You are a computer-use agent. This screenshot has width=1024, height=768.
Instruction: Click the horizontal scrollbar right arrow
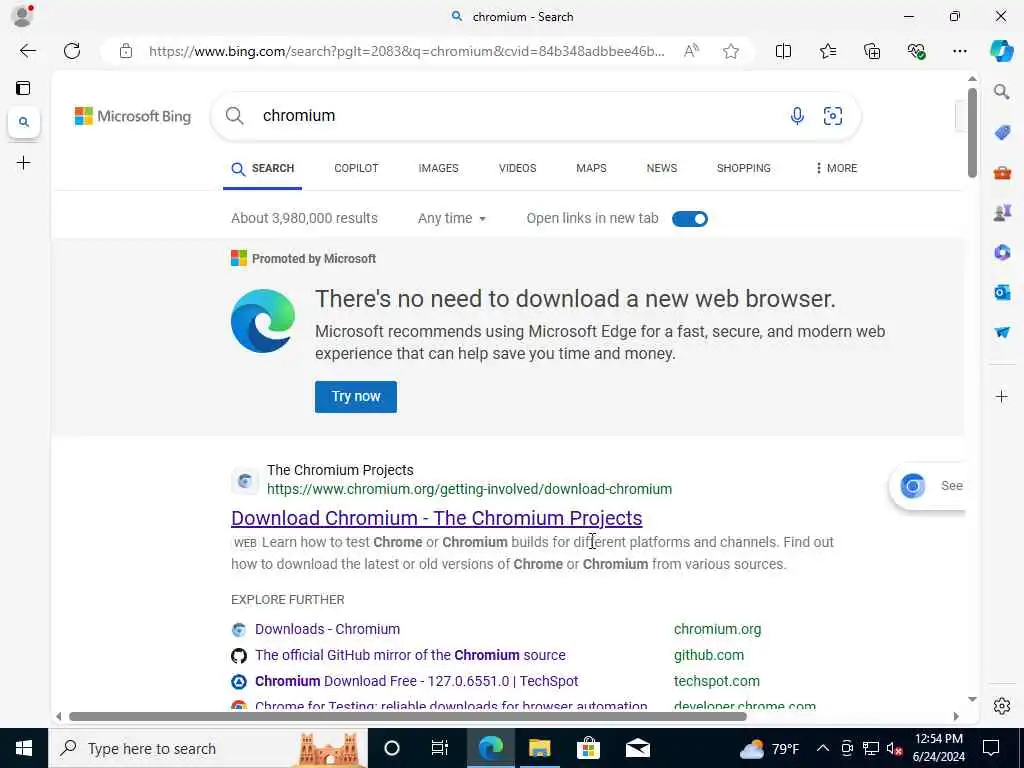pos(956,716)
